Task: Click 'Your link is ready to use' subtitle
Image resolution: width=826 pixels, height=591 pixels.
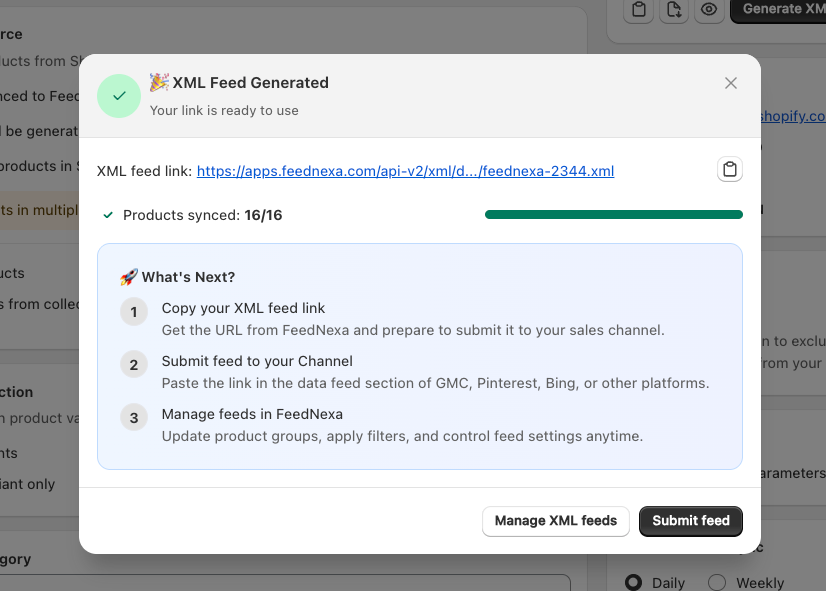Action: 224,111
